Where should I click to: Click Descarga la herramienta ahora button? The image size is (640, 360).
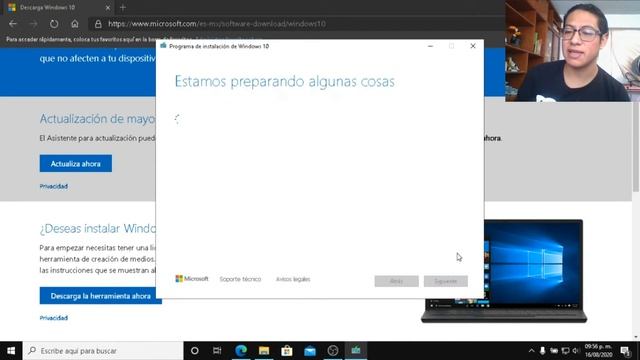tap(100, 296)
